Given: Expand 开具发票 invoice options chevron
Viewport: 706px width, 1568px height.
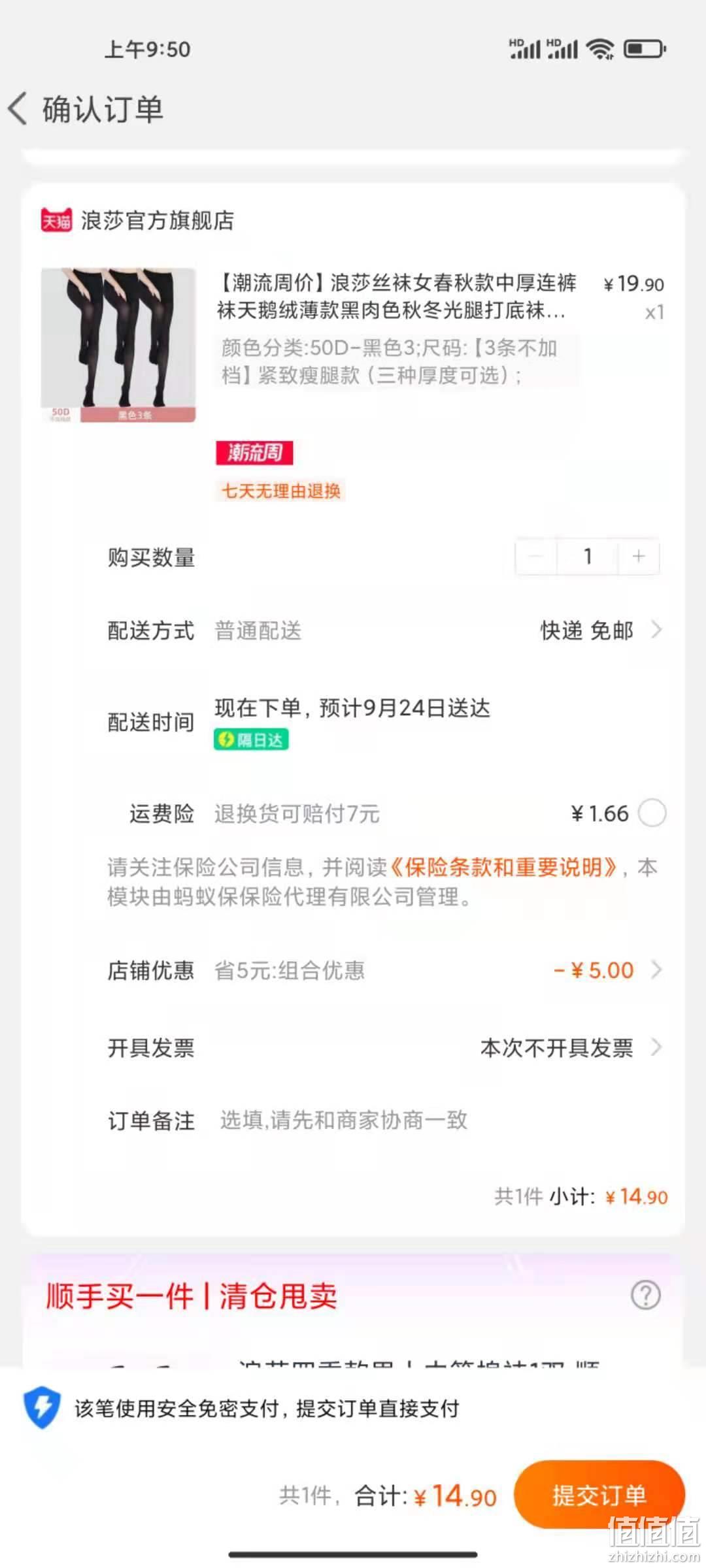Looking at the screenshot, I should click(x=656, y=1047).
